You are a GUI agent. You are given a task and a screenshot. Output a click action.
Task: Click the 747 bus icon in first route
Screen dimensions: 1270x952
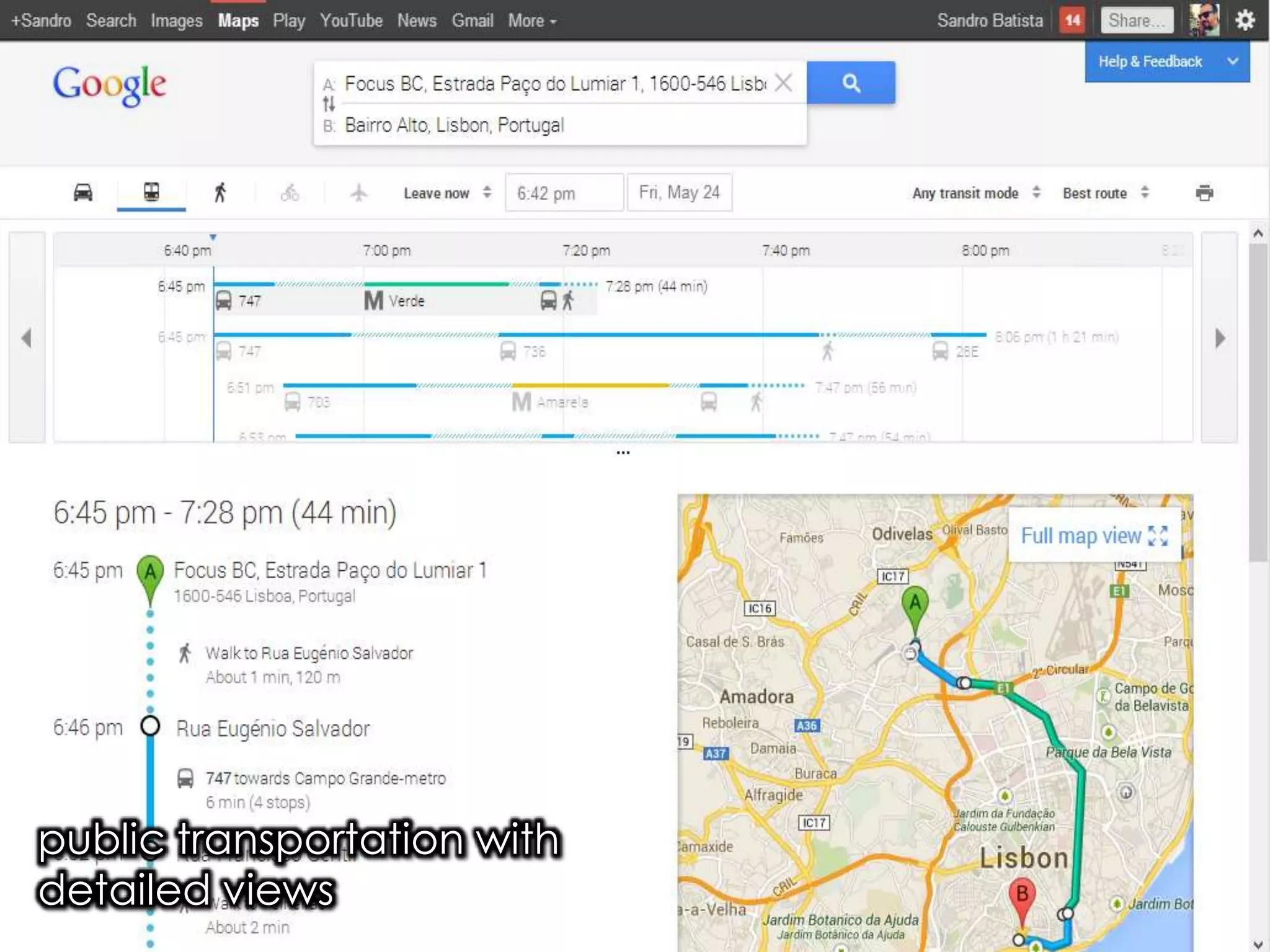tap(224, 301)
